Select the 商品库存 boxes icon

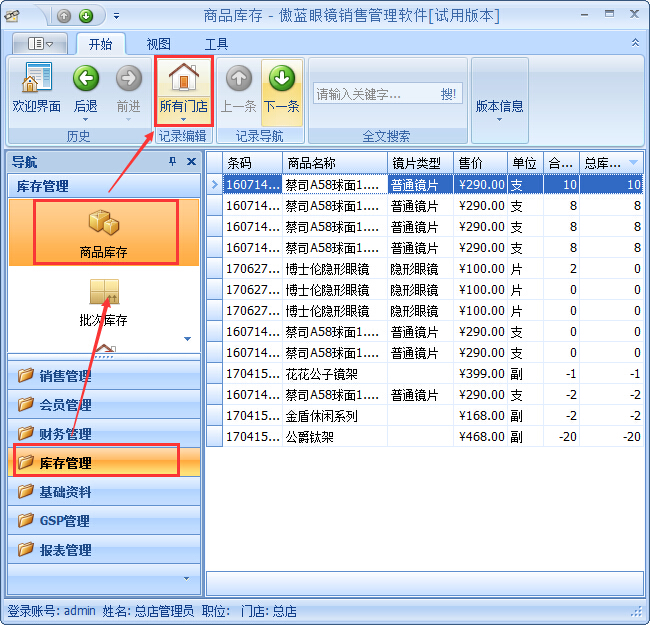(104, 233)
